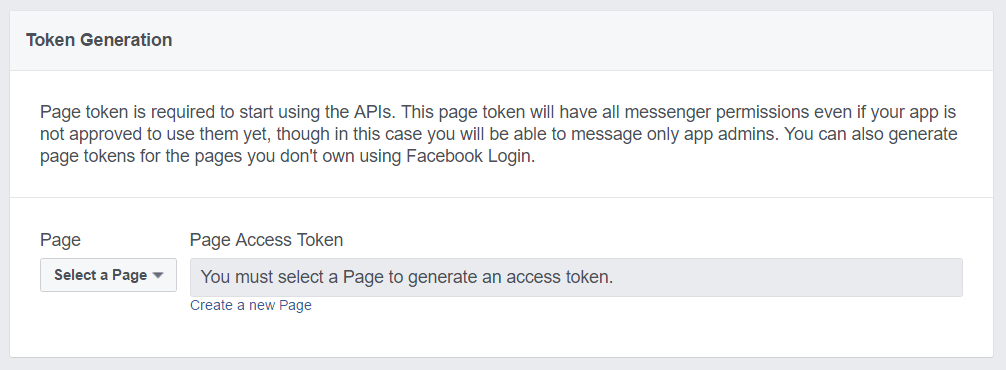1006x370 pixels.
Task: Click the word APIs in the first sentence
Action: pos(375,112)
